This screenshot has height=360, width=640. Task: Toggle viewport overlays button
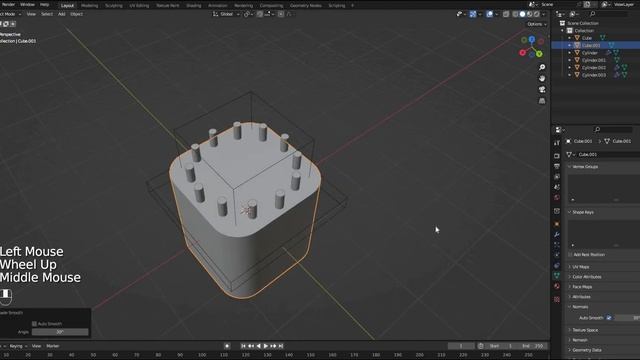(x=489, y=14)
